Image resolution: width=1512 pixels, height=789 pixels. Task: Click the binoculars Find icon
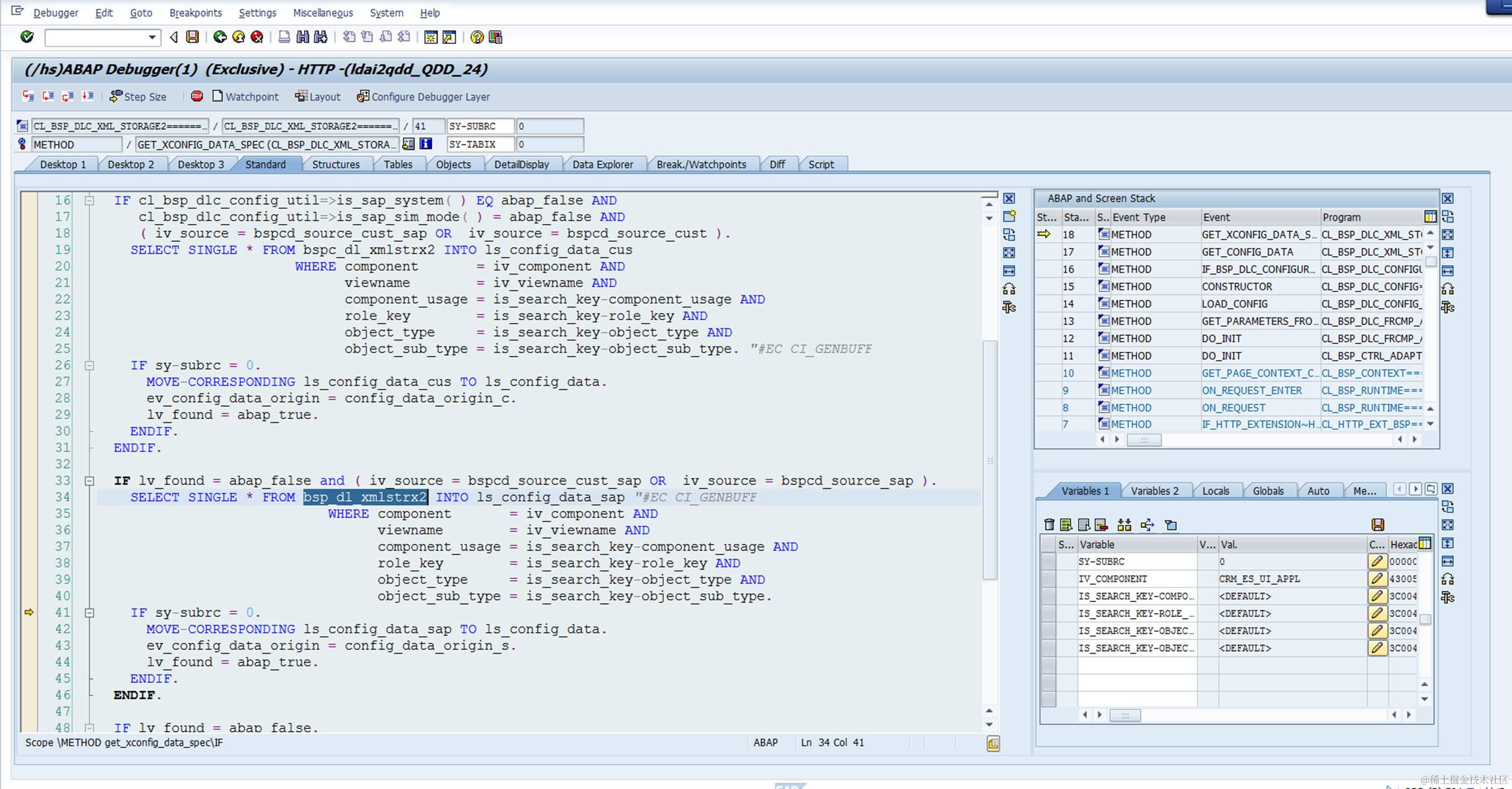302,37
